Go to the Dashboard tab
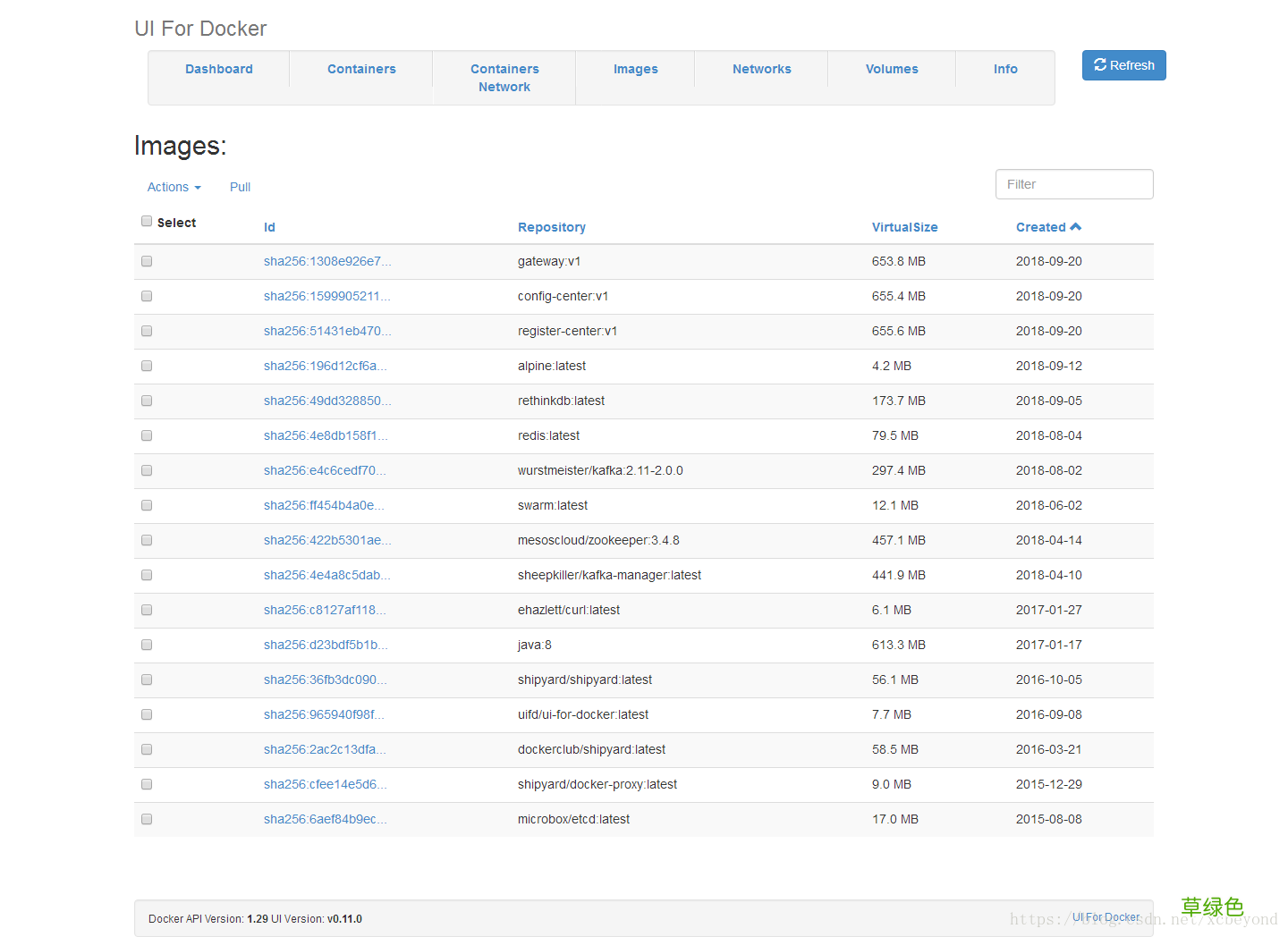The image size is (1288, 937). click(218, 69)
